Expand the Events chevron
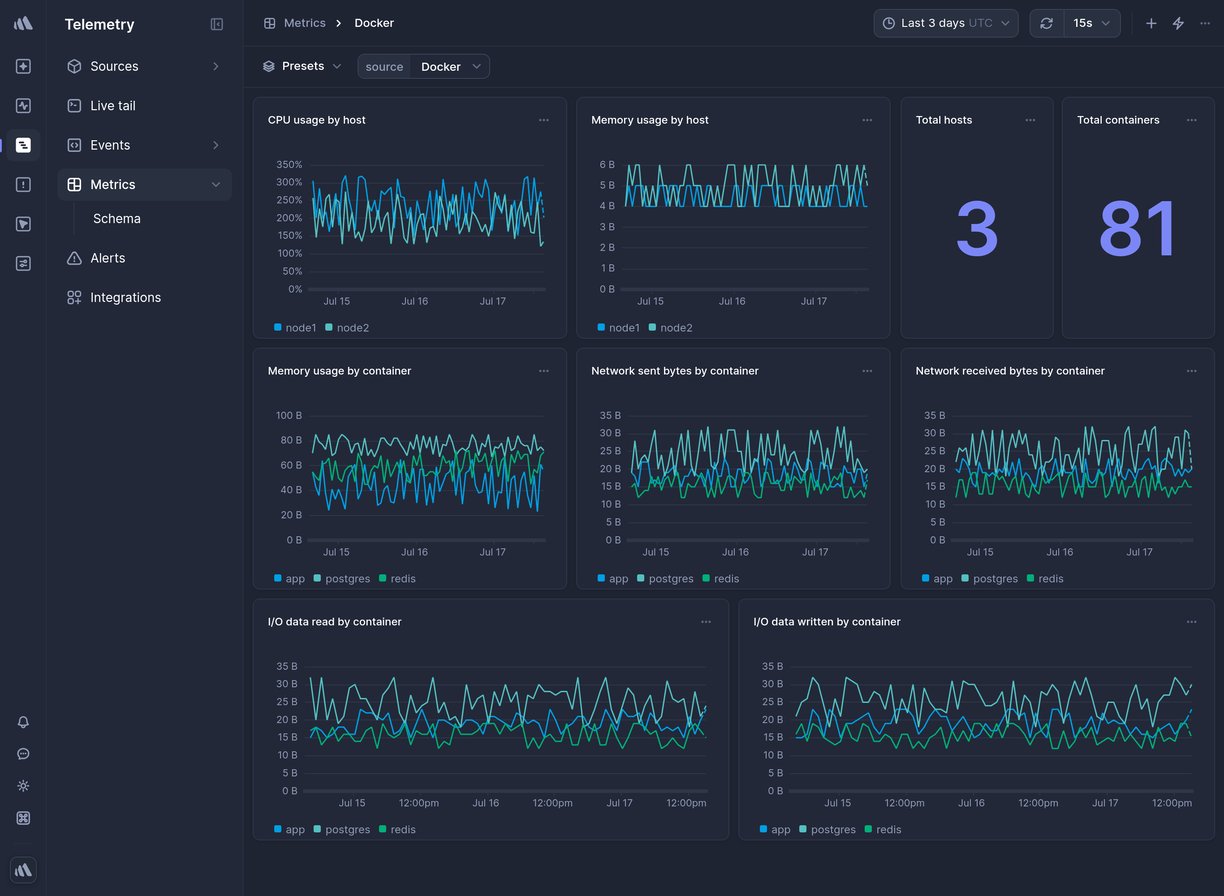Image resolution: width=1224 pixels, height=896 pixels. [x=216, y=145]
